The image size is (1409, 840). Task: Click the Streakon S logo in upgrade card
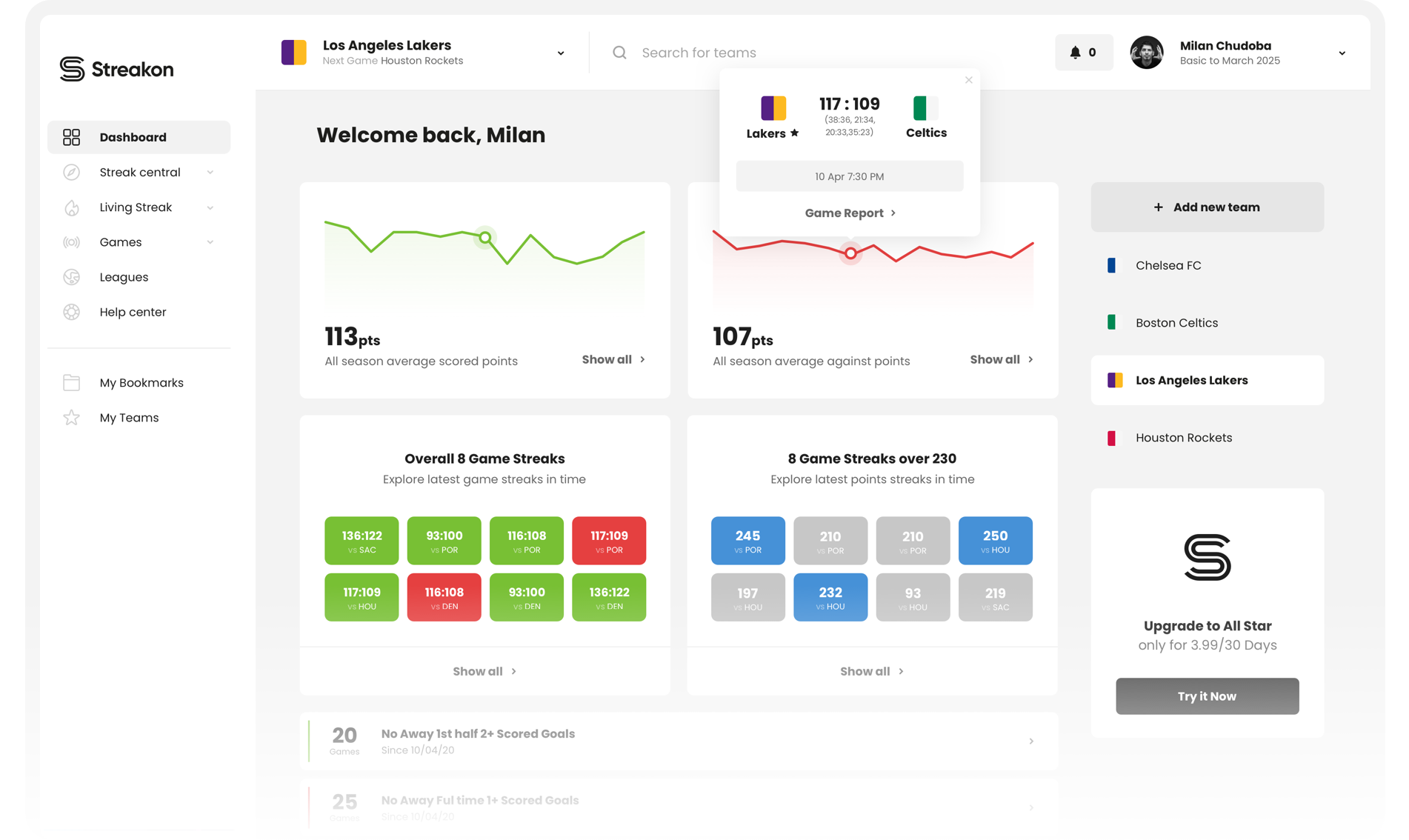[1208, 557]
